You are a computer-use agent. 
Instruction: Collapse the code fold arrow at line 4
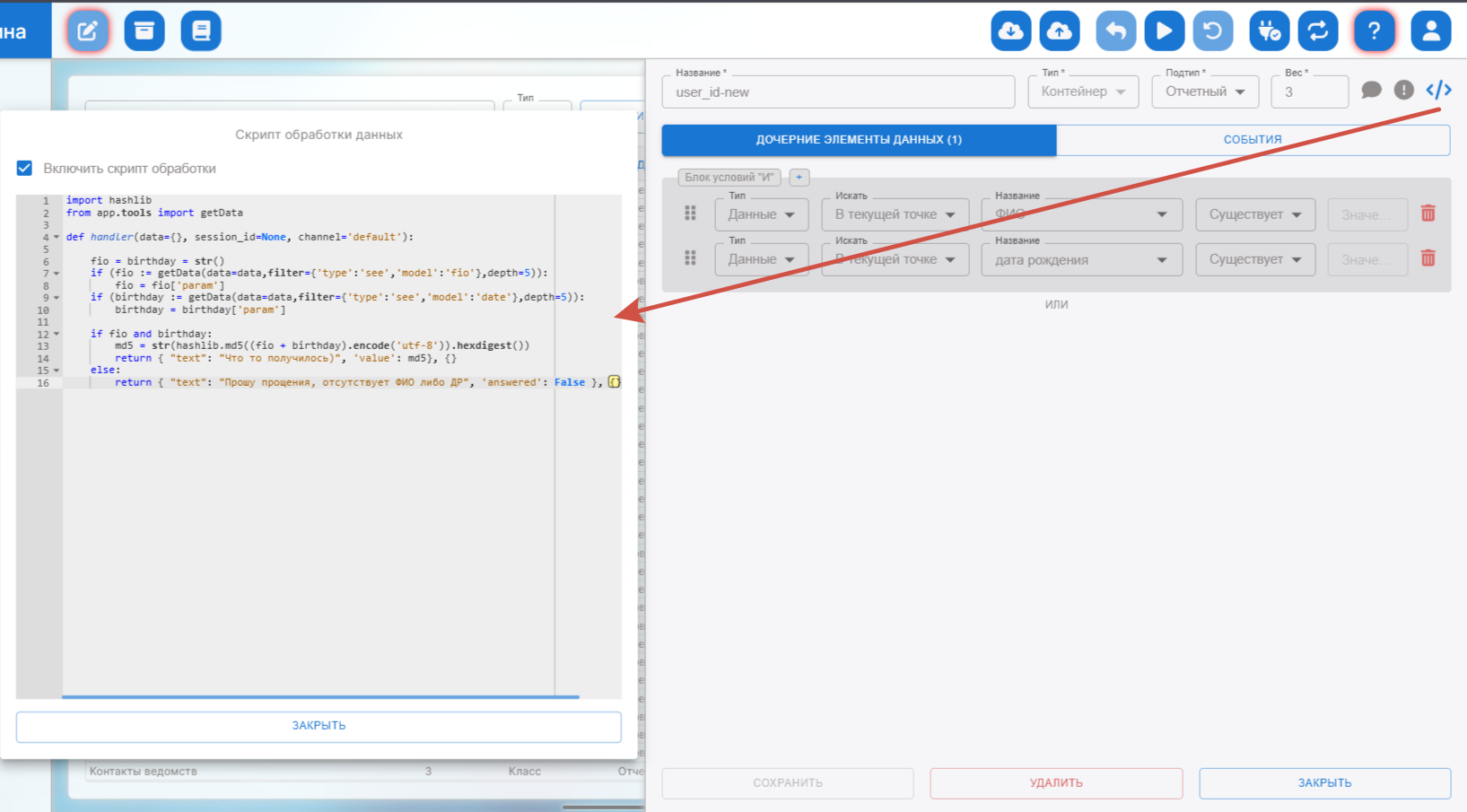tap(57, 238)
